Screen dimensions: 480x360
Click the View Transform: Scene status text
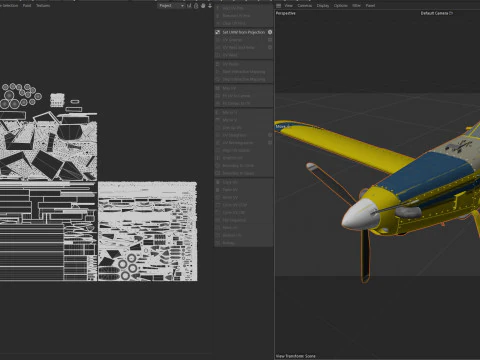[x=296, y=356]
